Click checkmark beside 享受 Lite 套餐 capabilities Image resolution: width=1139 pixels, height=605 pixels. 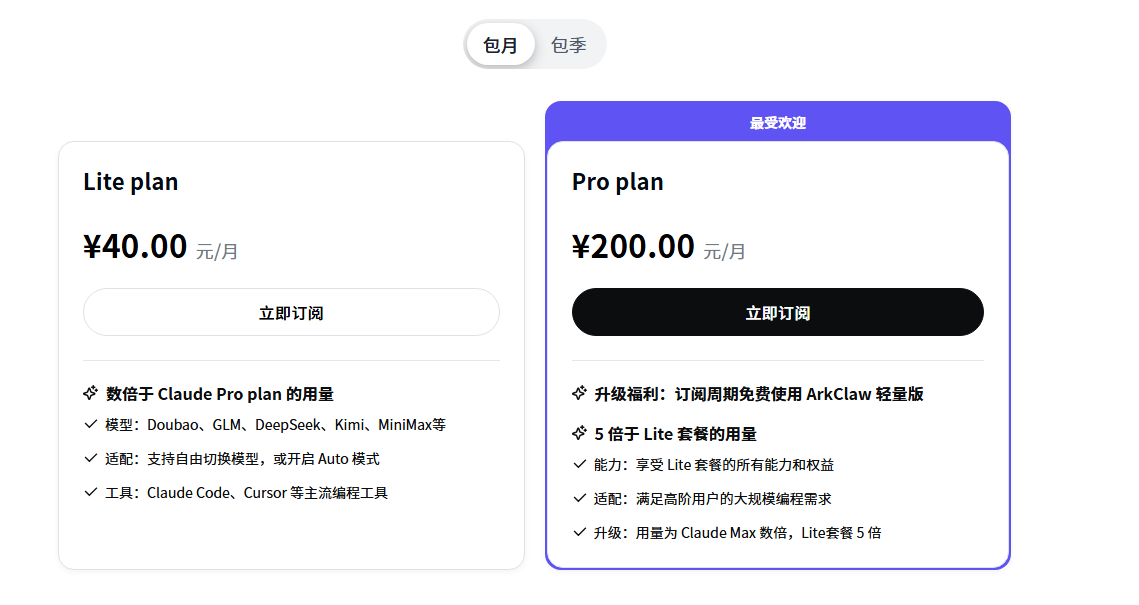tap(580, 464)
